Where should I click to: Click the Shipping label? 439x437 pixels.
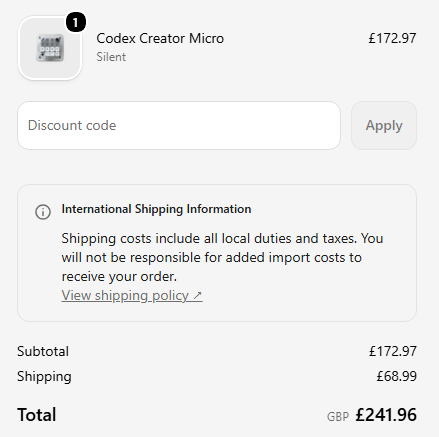tap(44, 377)
